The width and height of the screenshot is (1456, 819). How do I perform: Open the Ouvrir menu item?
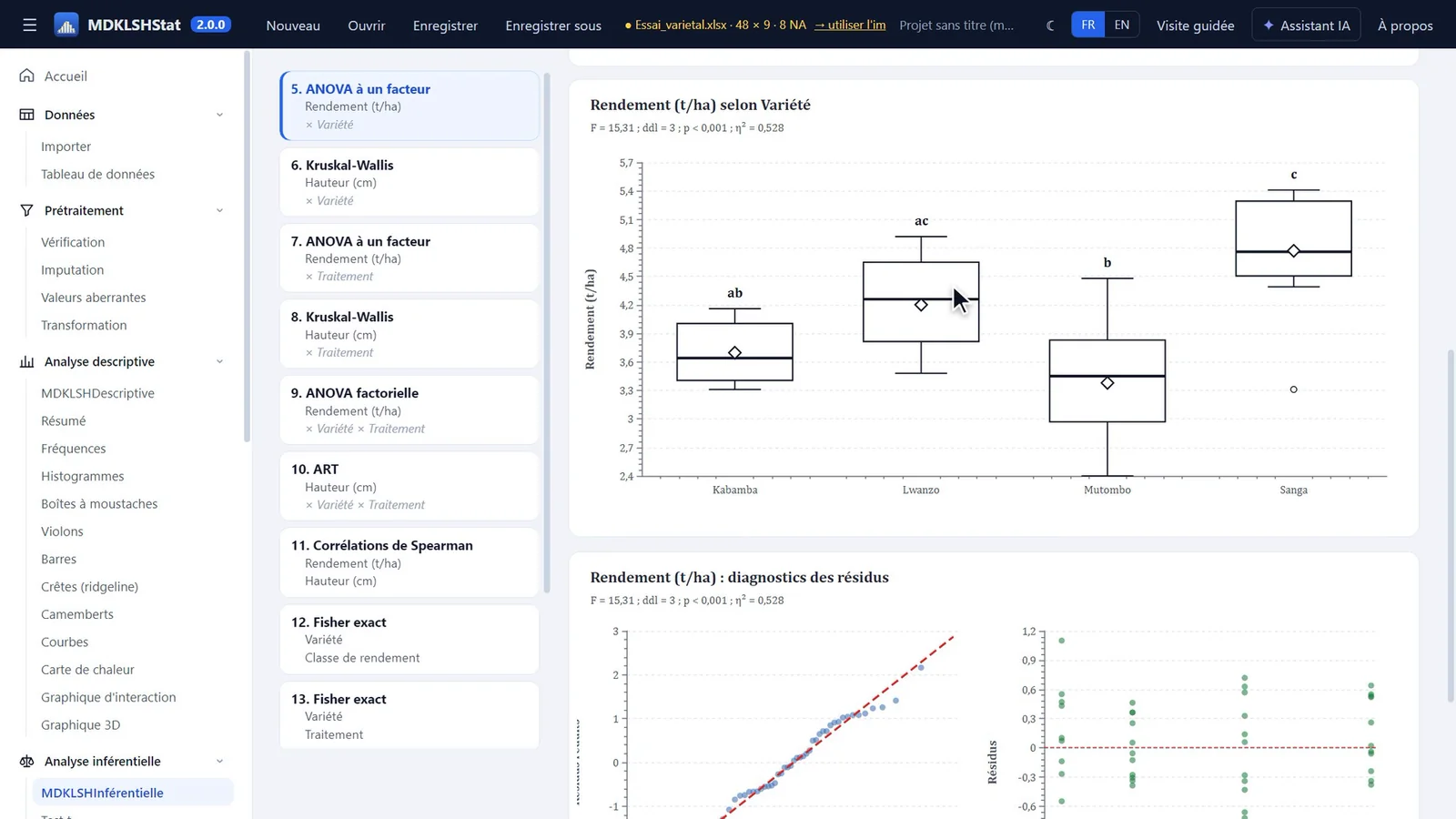367,25
